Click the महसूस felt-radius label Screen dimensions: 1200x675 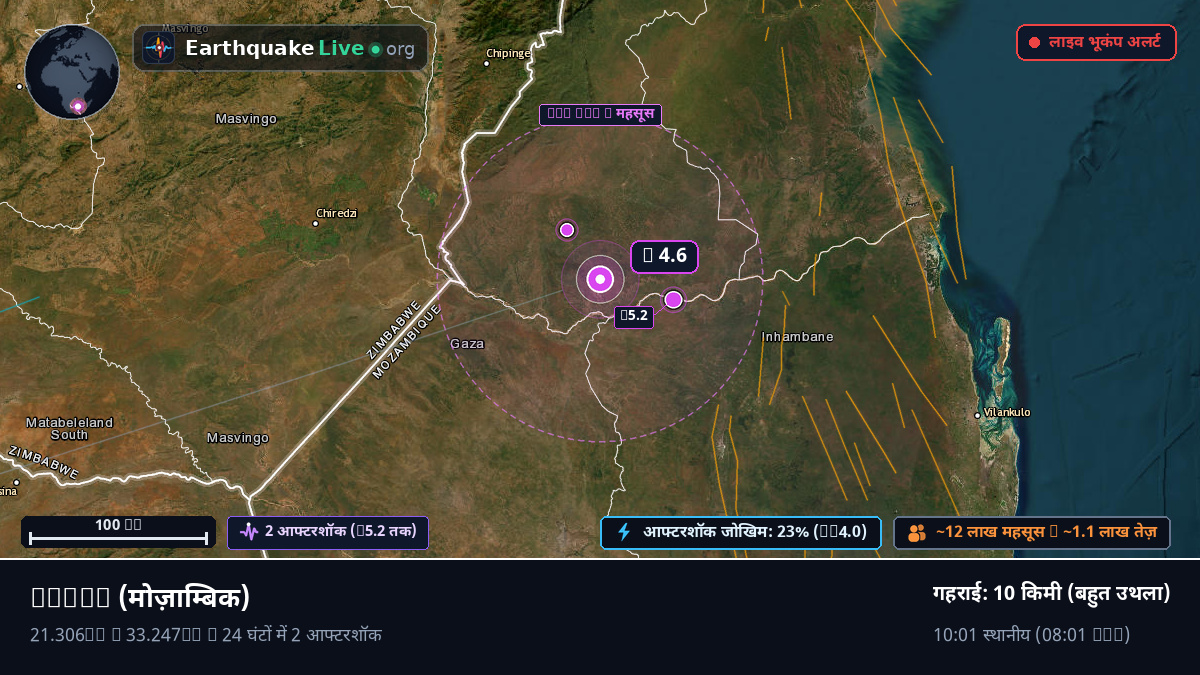click(x=600, y=114)
